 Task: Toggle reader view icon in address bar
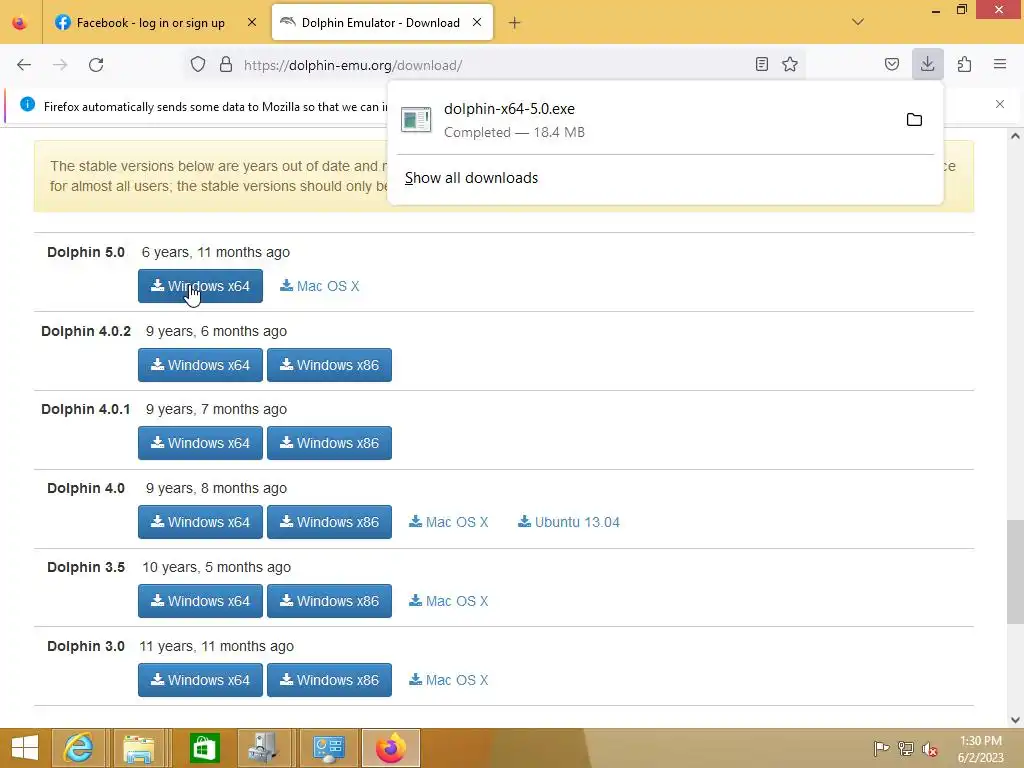click(761, 65)
